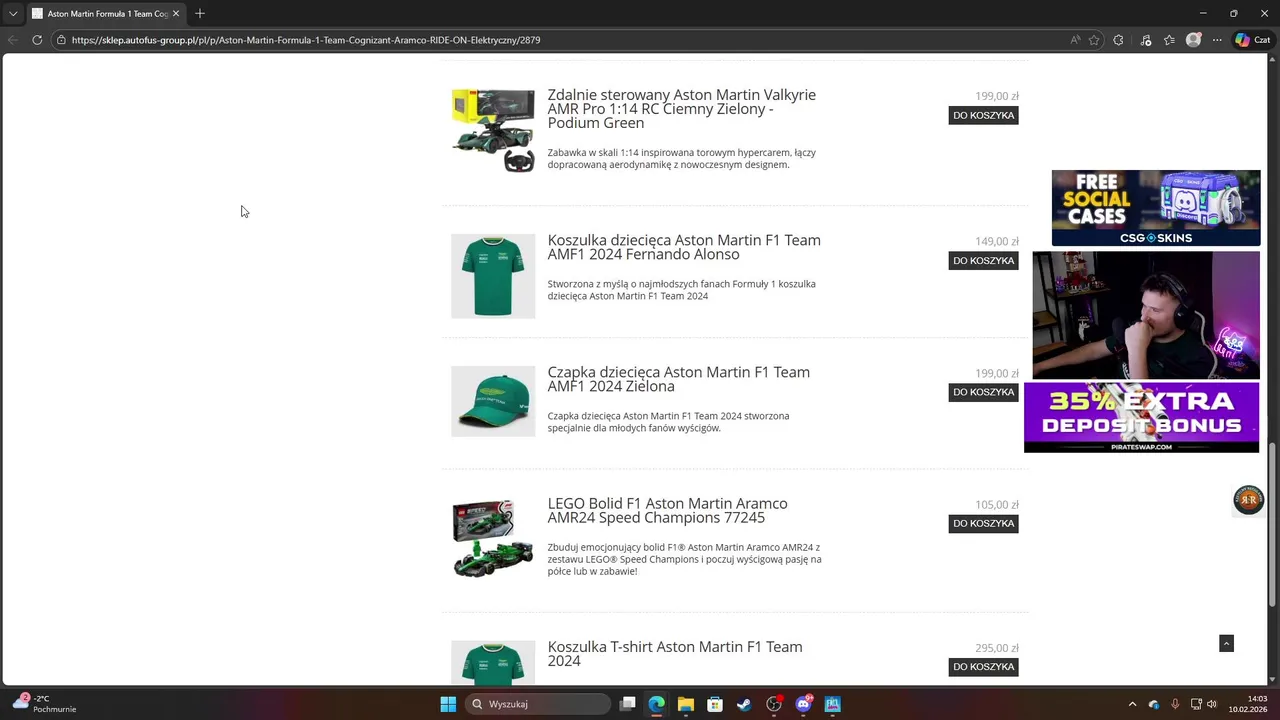This screenshot has height=720, width=1280.
Task: Open the Copilot Czat button
Action: click(1252, 40)
